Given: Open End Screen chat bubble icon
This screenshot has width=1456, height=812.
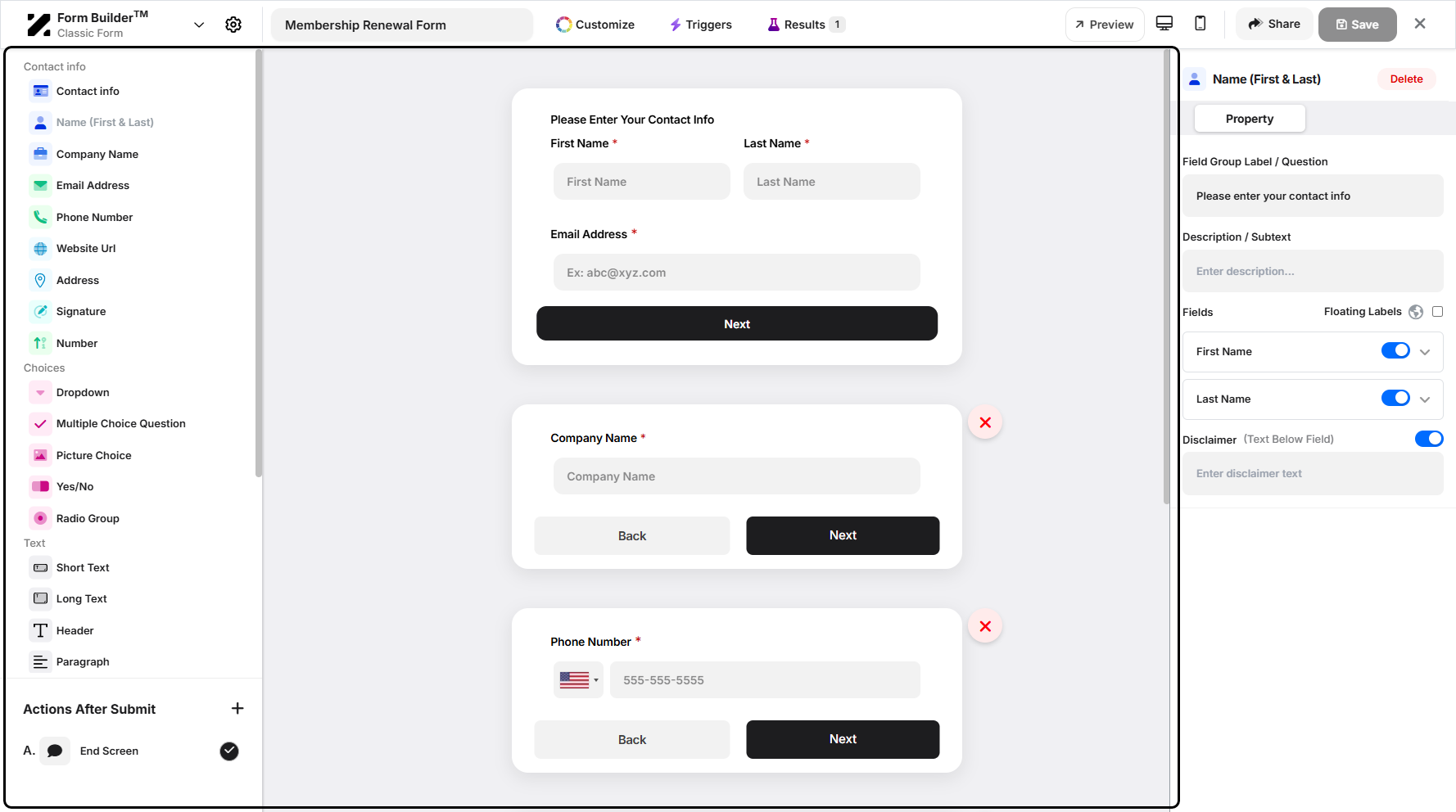Looking at the screenshot, I should pos(55,751).
